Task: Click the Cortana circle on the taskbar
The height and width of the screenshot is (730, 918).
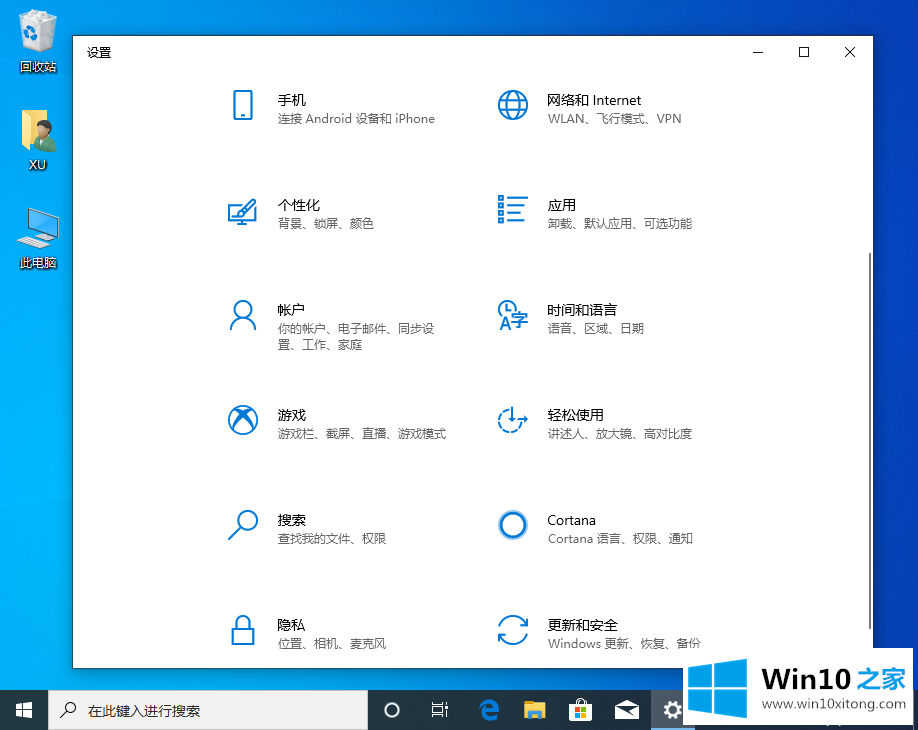Action: [x=392, y=710]
